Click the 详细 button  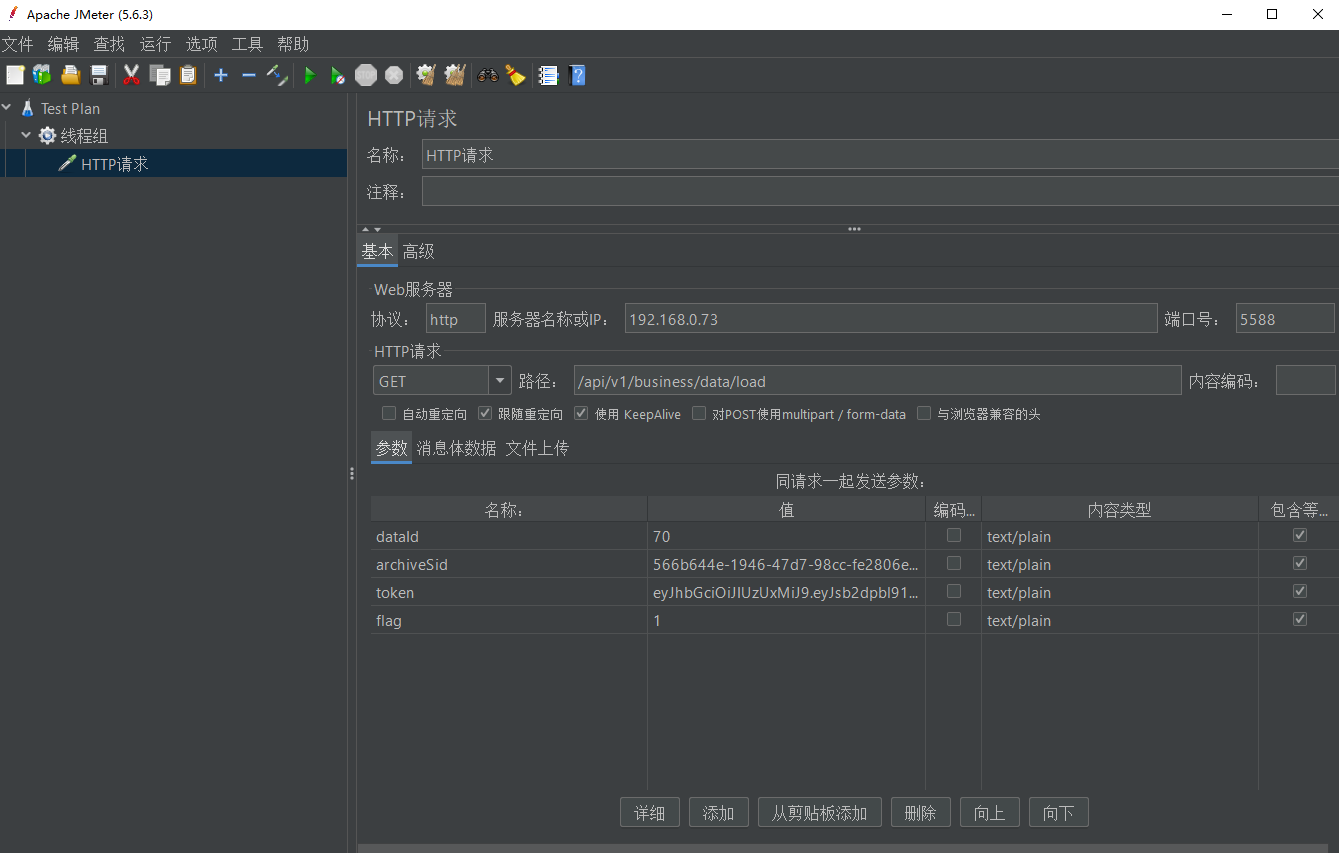[650, 813]
